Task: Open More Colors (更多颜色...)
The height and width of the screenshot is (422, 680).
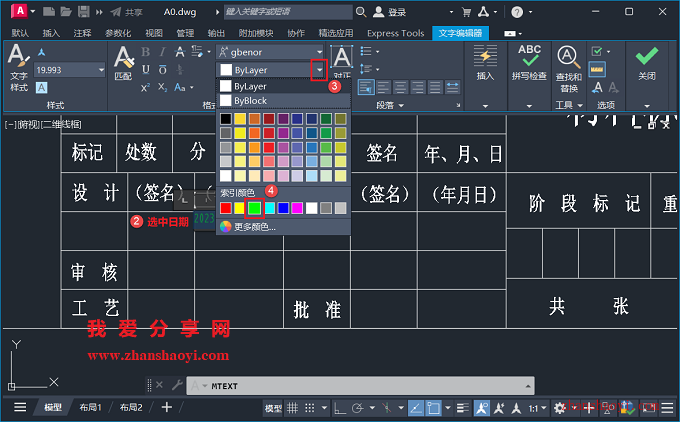Action: click(x=283, y=226)
